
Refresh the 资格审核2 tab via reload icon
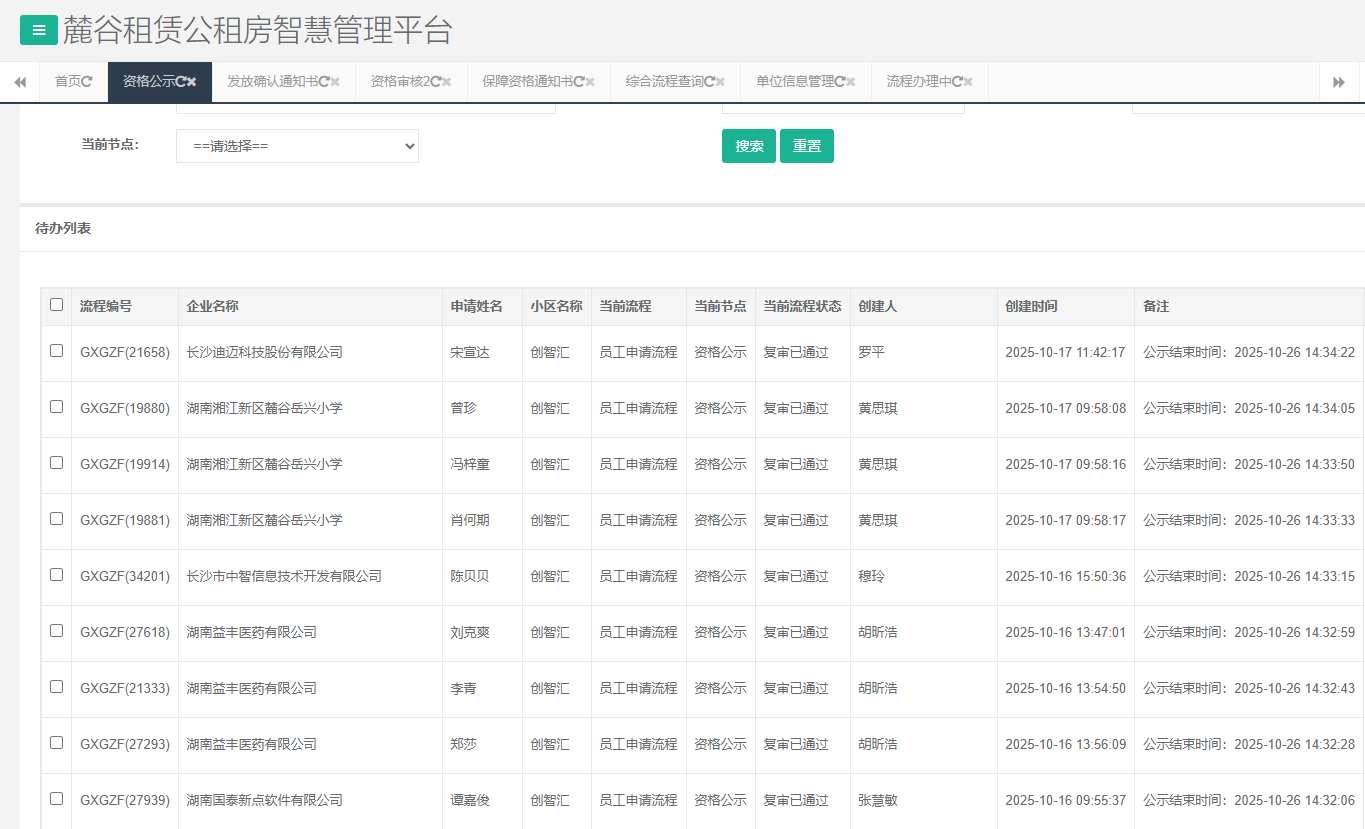(435, 82)
